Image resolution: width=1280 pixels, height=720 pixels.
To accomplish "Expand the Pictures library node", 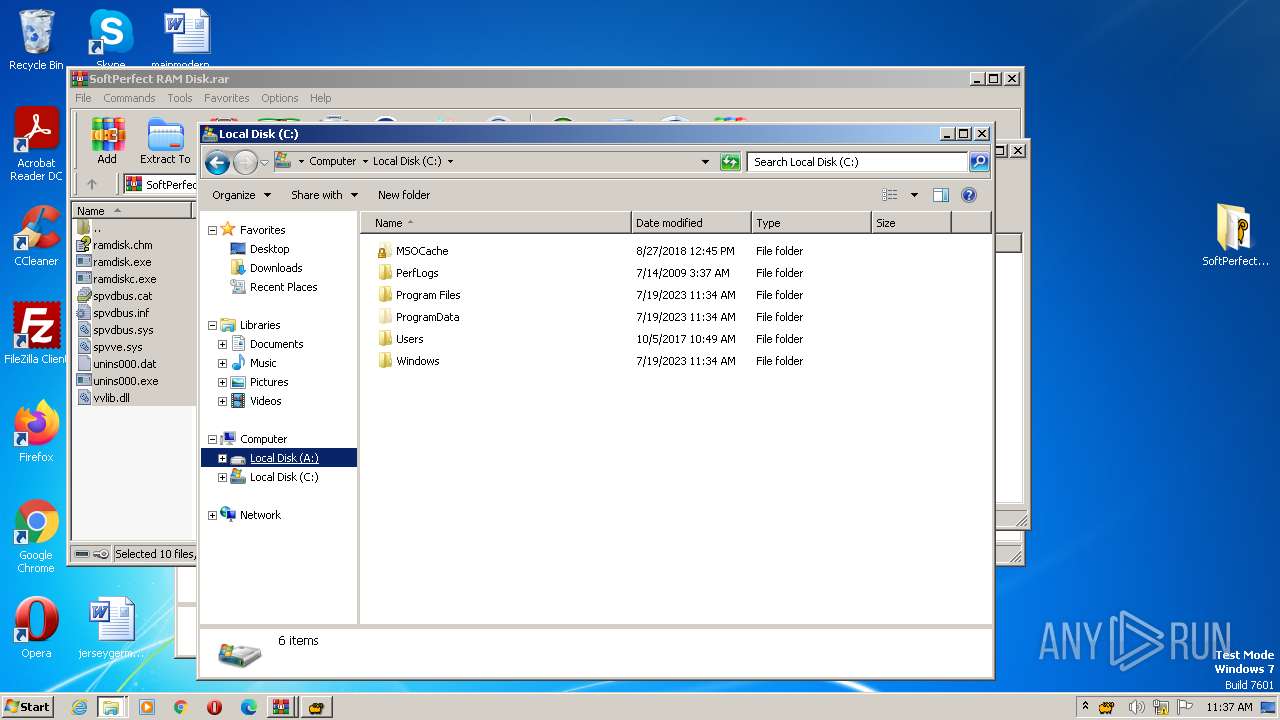I will pos(222,382).
